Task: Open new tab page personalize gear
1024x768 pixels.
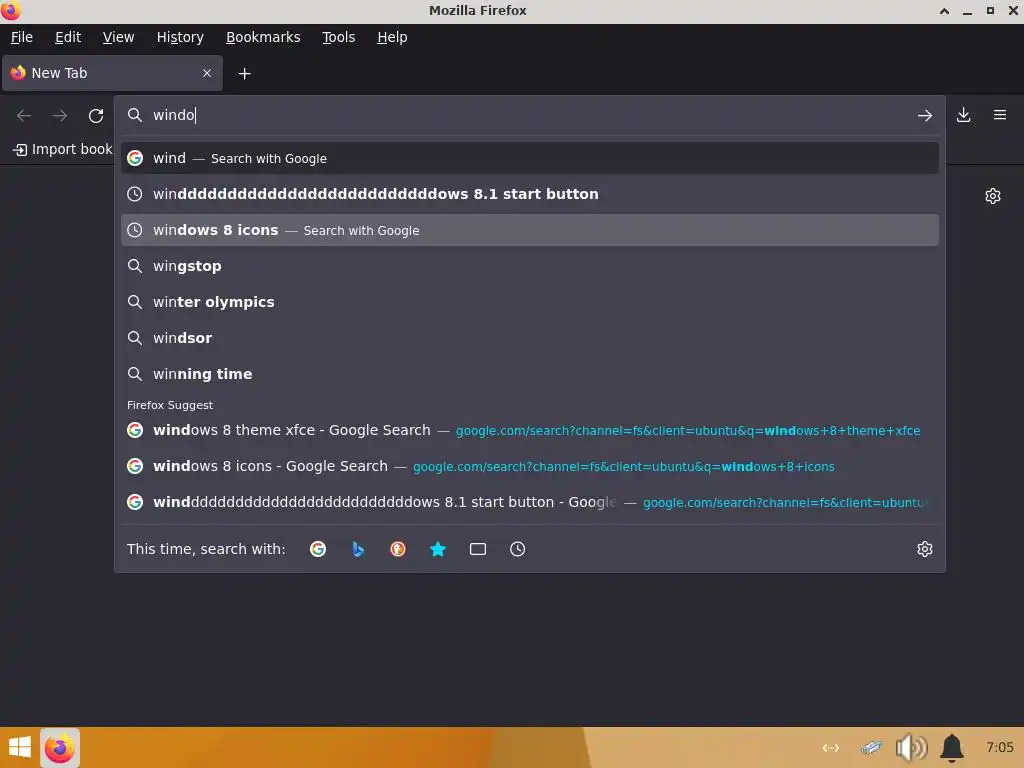Action: click(993, 196)
